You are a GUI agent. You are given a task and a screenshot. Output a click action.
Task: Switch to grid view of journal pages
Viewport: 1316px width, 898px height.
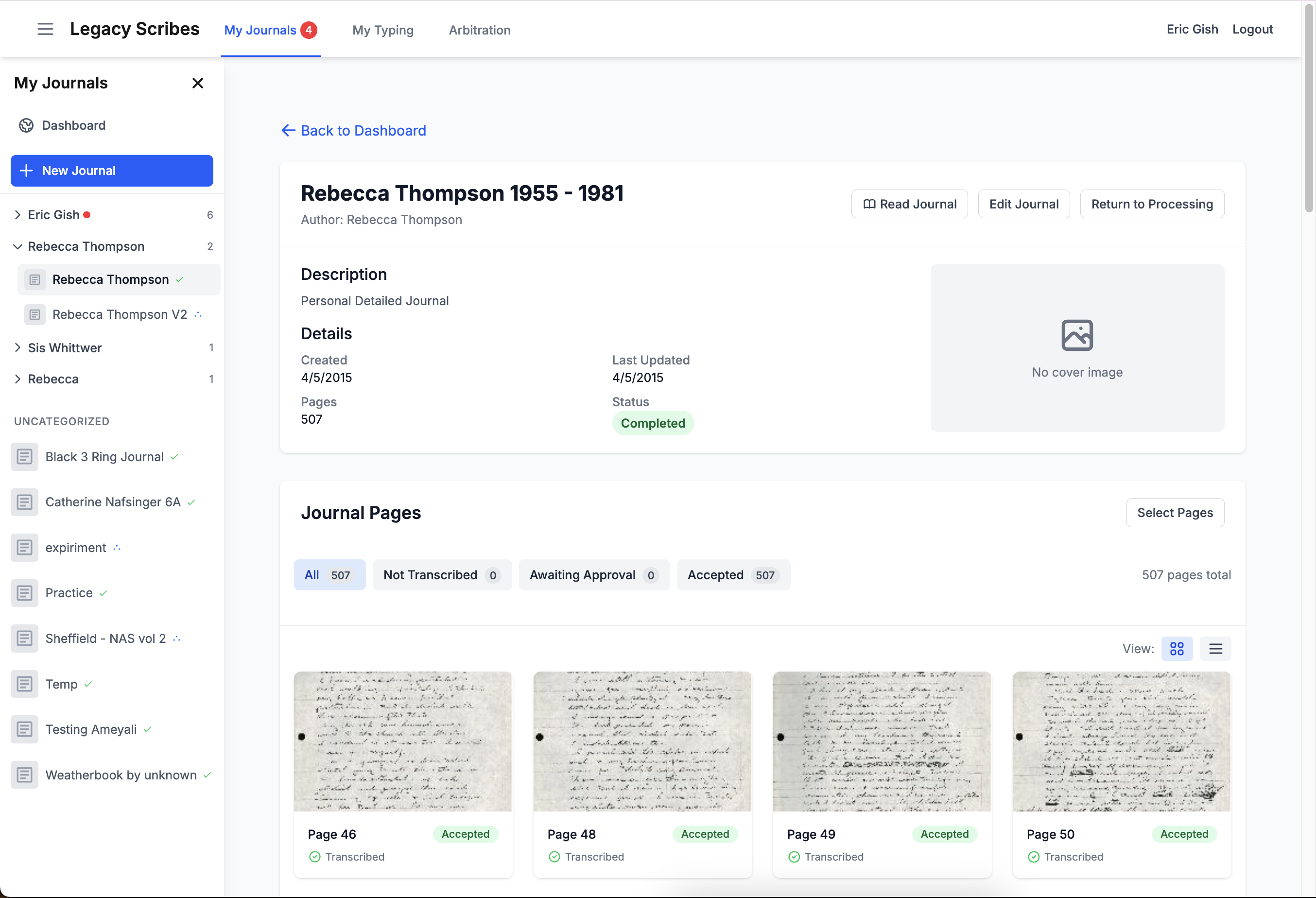(1177, 648)
